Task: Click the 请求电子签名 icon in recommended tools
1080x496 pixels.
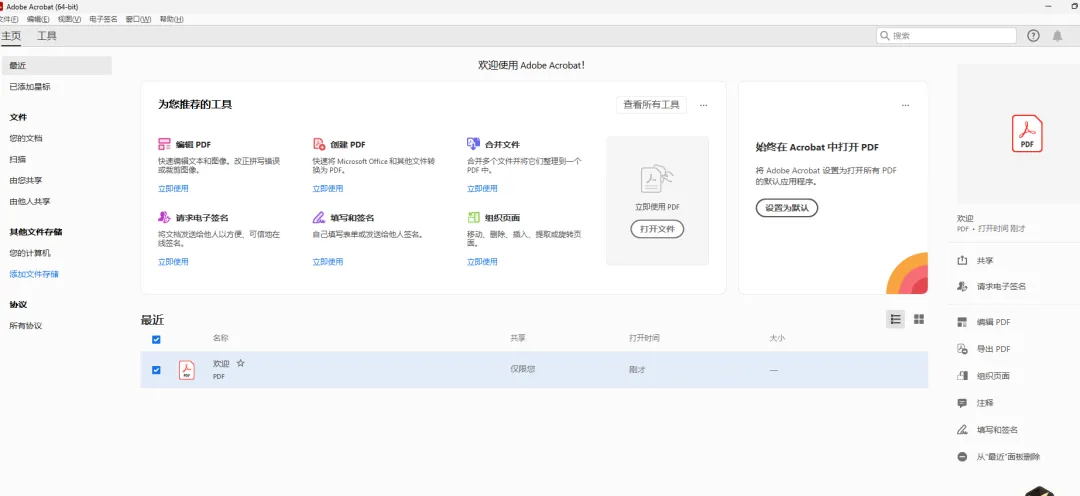Action: 164,217
